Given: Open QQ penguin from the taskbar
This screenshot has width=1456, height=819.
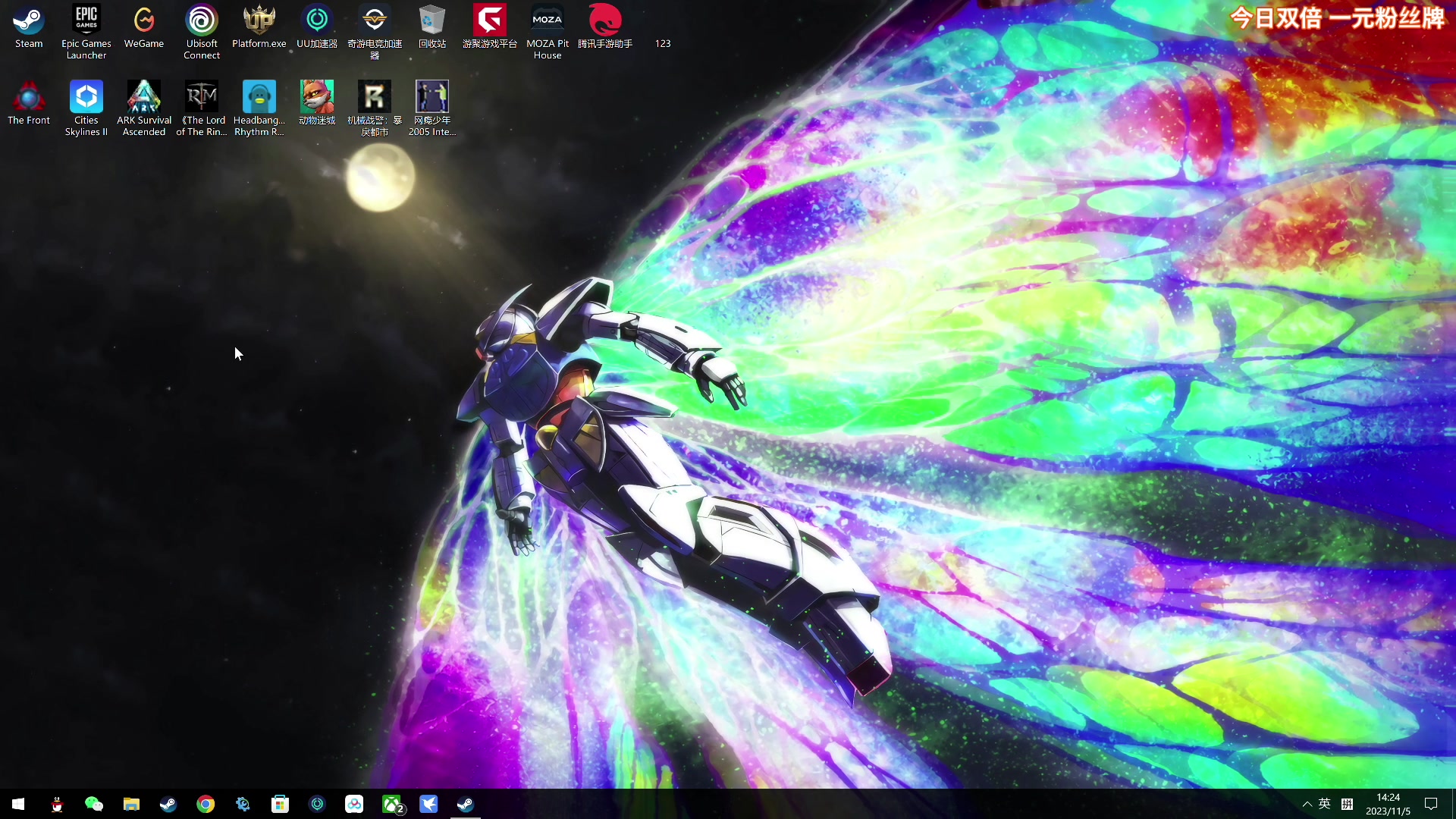Looking at the screenshot, I should pos(57,804).
